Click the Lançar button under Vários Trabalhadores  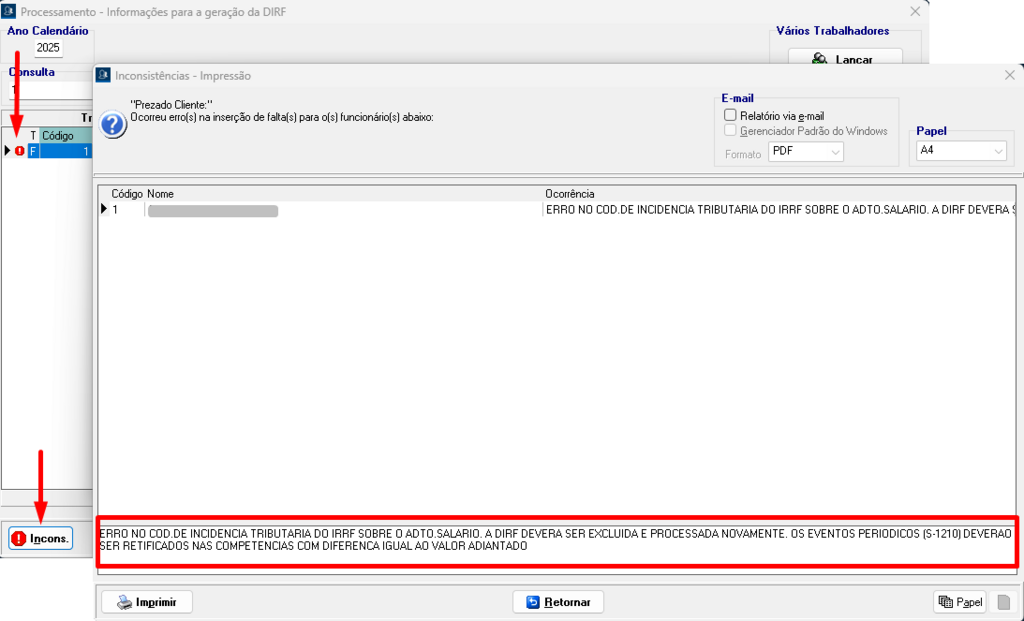[x=845, y=60]
